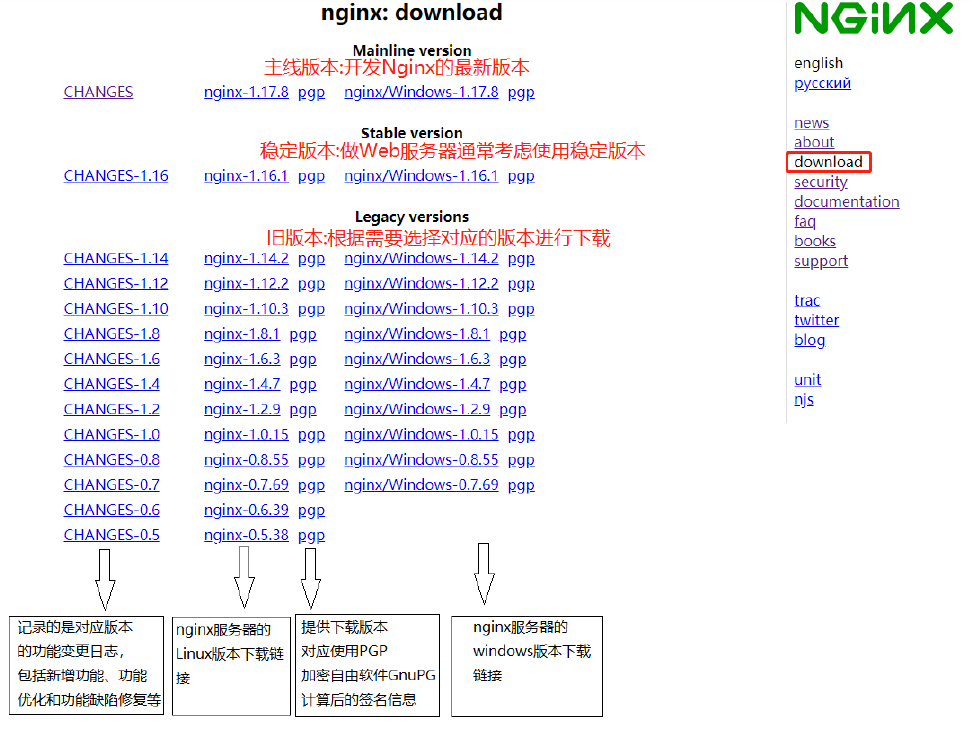Image resolution: width=972 pixels, height=736 pixels.
Task: Download nginx/Windows-1.10.3
Action: [422, 309]
